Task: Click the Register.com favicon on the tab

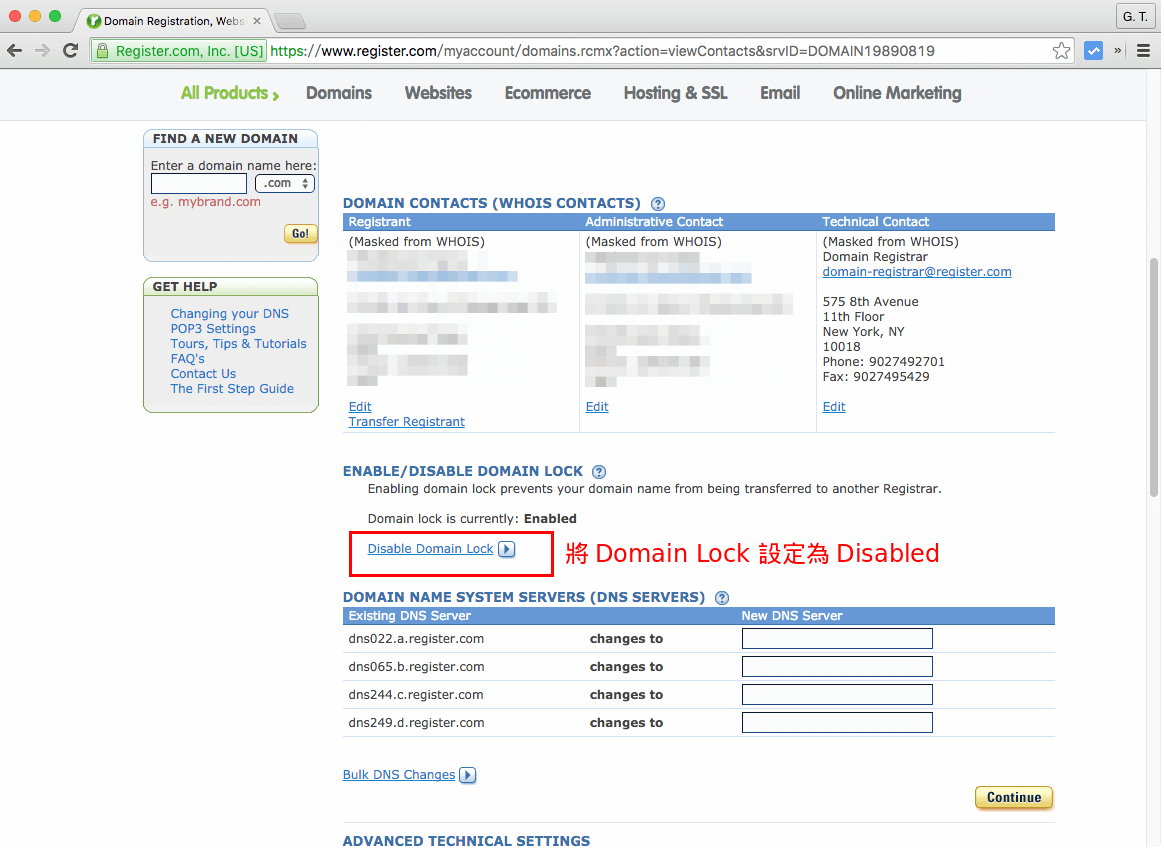Action: (x=93, y=19)
